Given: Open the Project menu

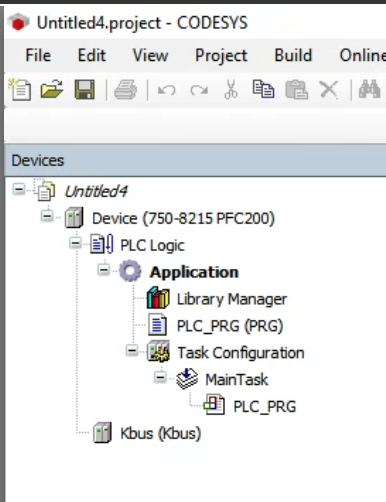Looking at the screenshot, I should click(x=221, y=55).
